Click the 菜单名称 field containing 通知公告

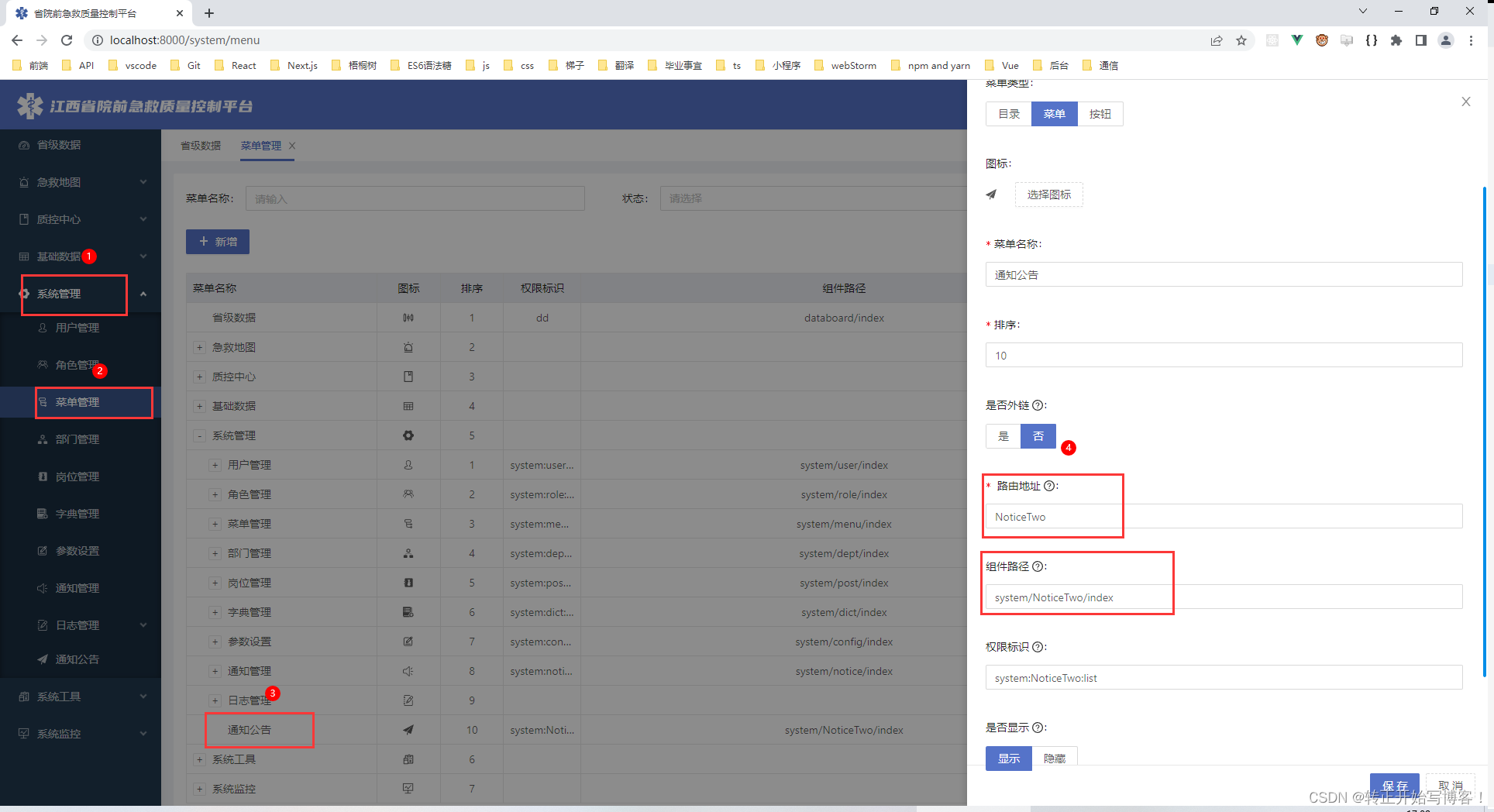[1224, 274]
